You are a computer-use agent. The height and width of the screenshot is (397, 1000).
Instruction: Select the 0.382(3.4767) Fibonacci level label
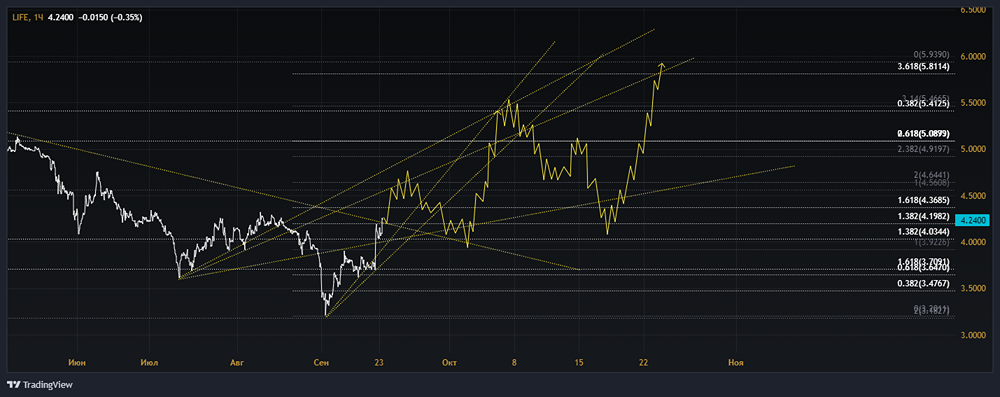[x=924, y=283]
